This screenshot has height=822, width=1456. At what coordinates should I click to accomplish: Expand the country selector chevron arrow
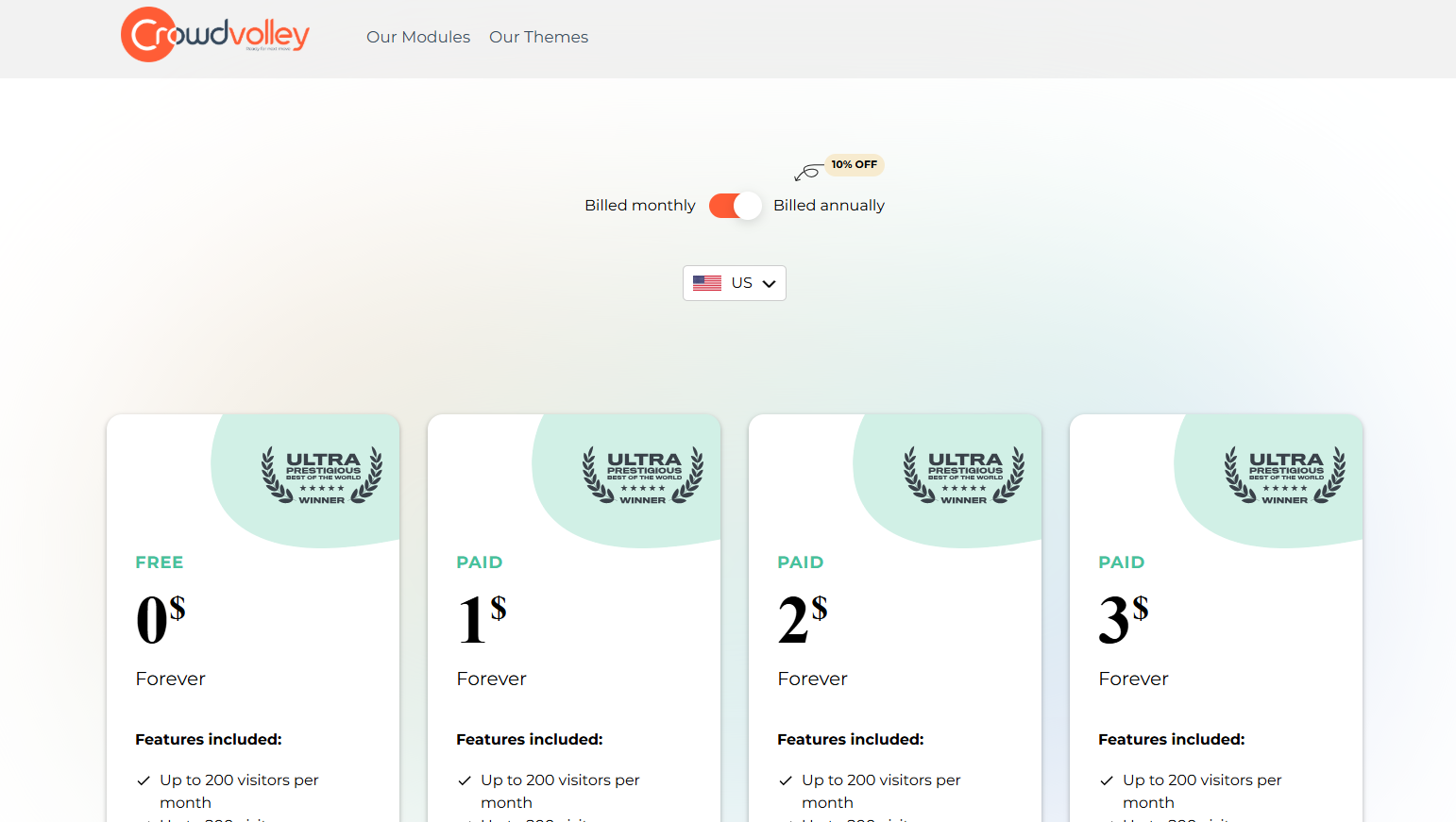tap(769, 284)
